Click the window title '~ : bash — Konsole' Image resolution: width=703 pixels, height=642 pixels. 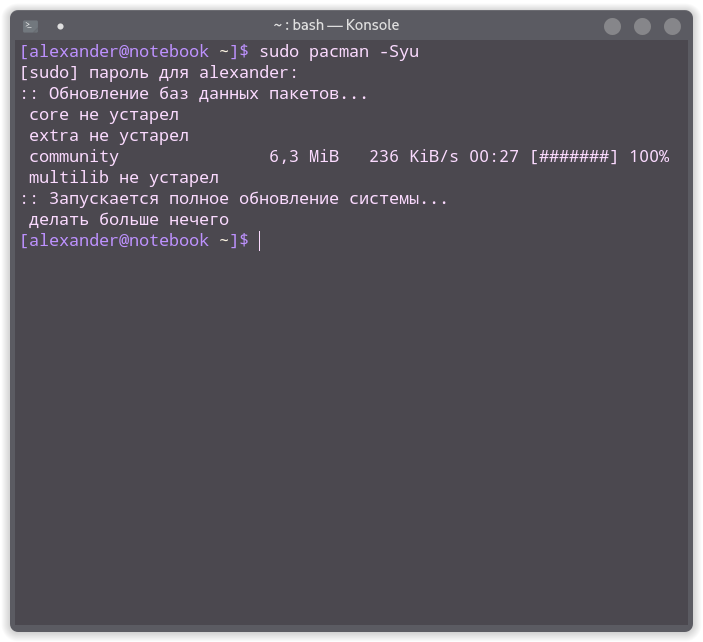(x=336, y=25)
